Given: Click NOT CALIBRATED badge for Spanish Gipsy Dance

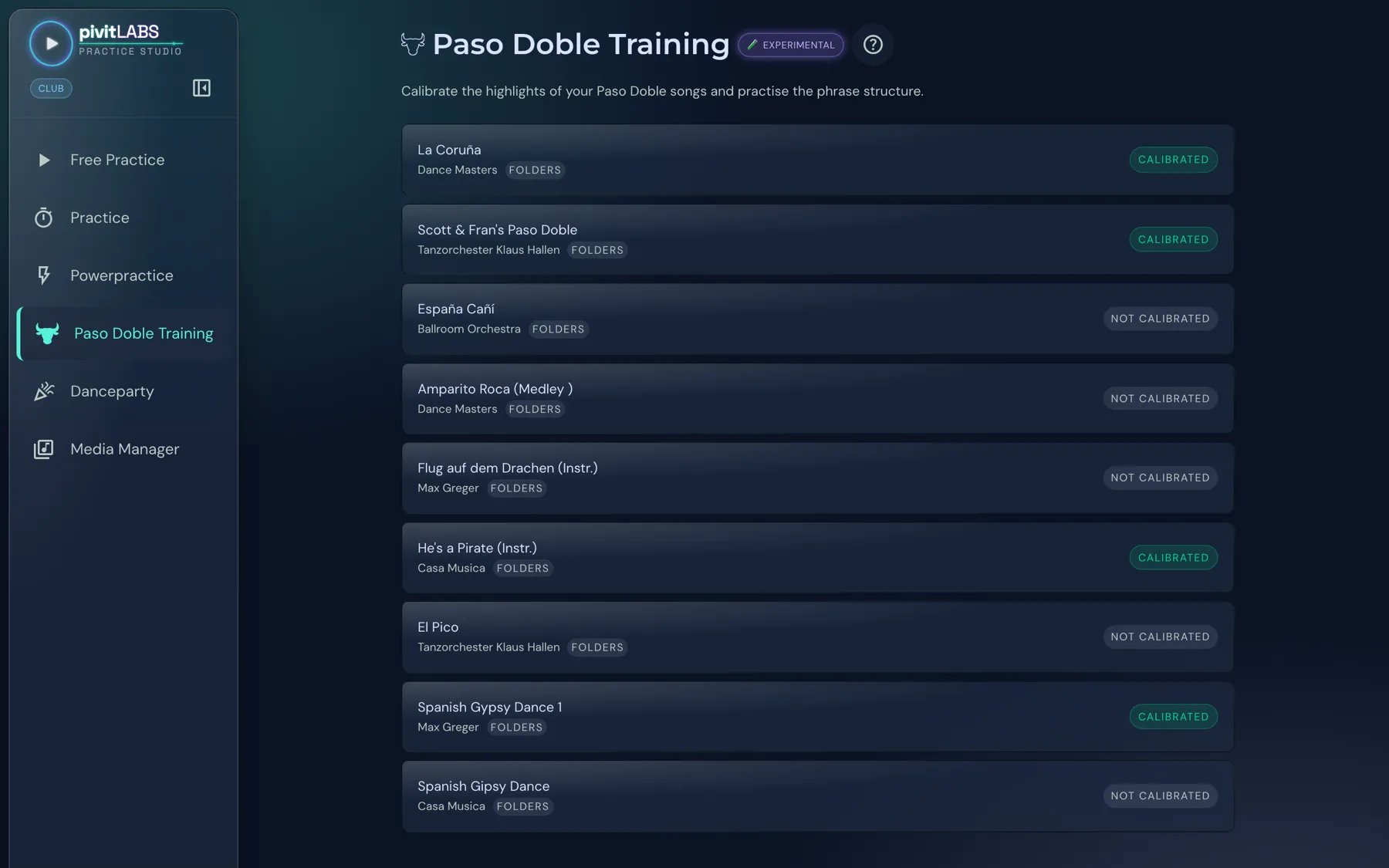Looking at the screenshot, I should (1160, 795).
